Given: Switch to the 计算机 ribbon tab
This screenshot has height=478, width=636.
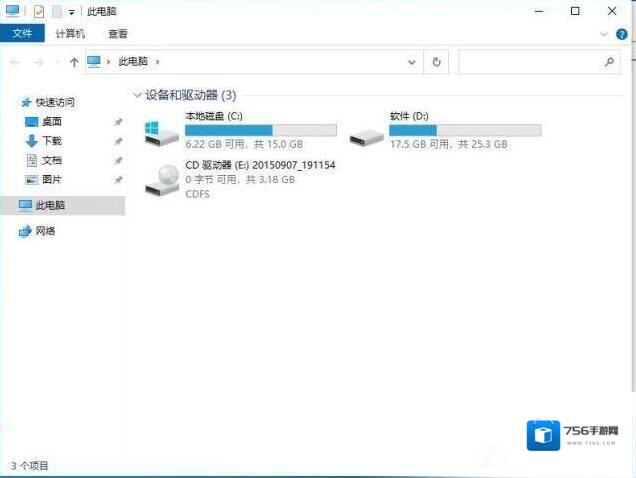Looking at the screenshot, I should [x=70, y=33].
